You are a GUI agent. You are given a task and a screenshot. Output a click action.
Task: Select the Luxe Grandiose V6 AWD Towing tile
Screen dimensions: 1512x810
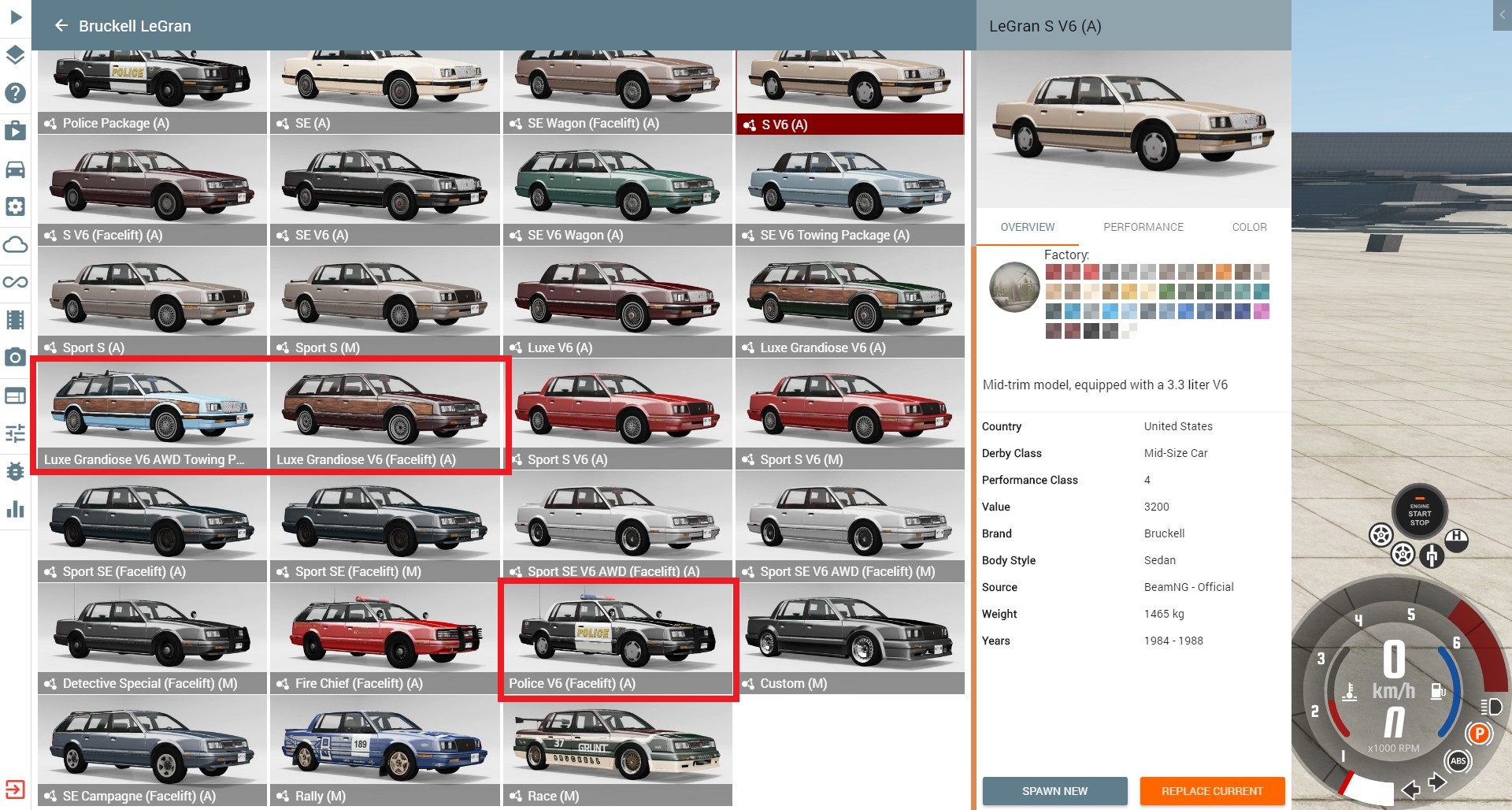(152, 414)
